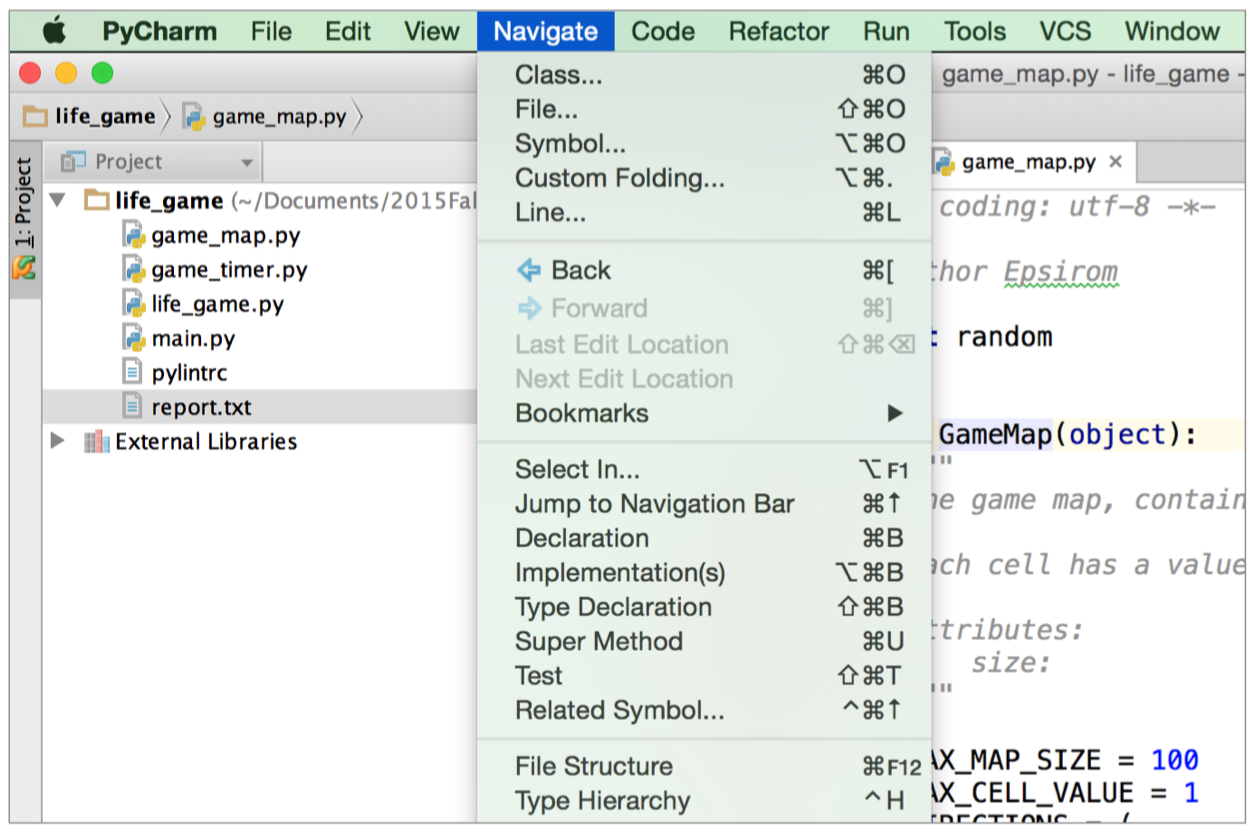Image resolution: width=1258 pixels, height=834 pixels.
Task: Click the Python icon on game_map.py editor tab
Action: (x=944, y=161)
